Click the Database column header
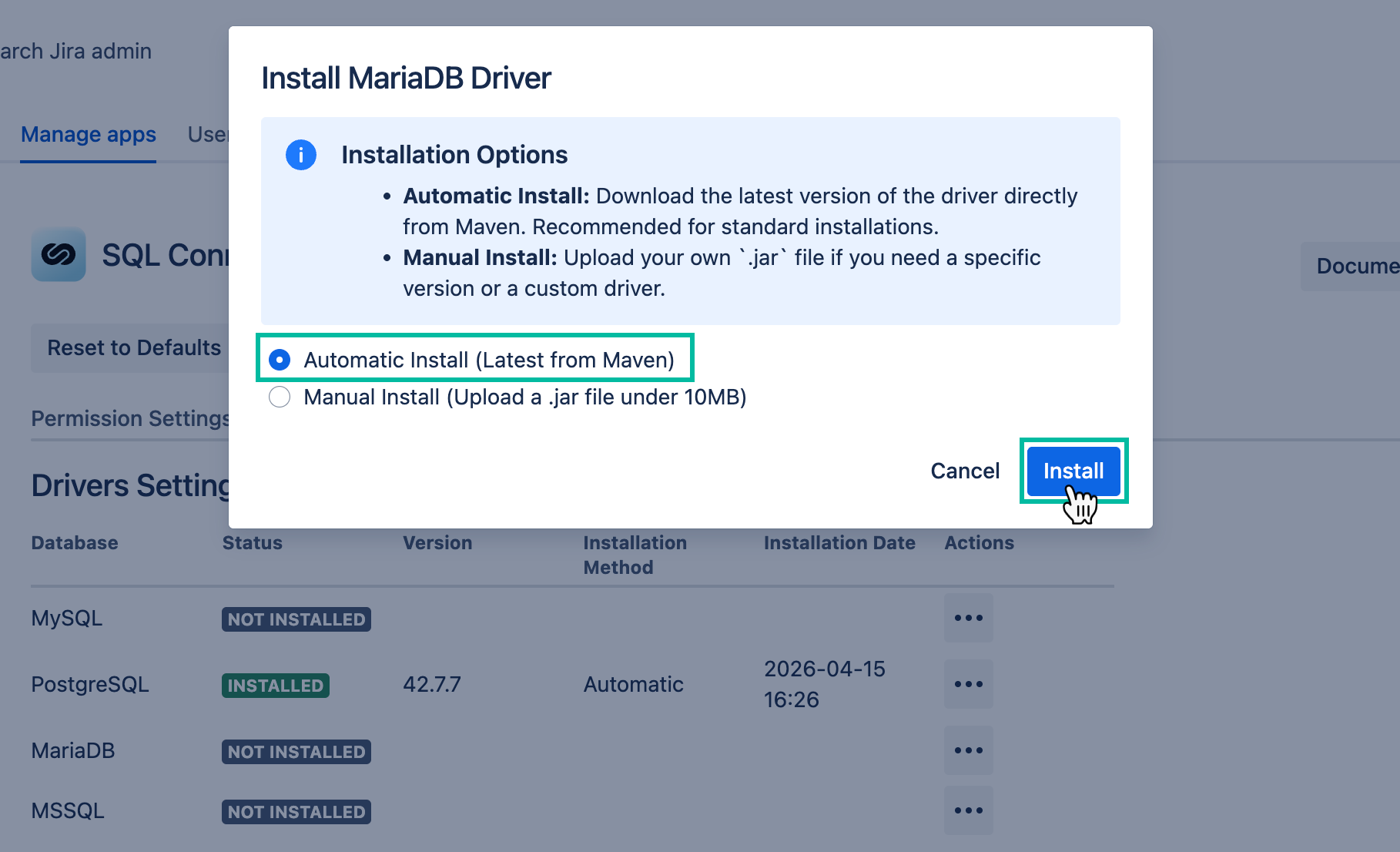The image size is (1400, 852). [x=75, y=543]
